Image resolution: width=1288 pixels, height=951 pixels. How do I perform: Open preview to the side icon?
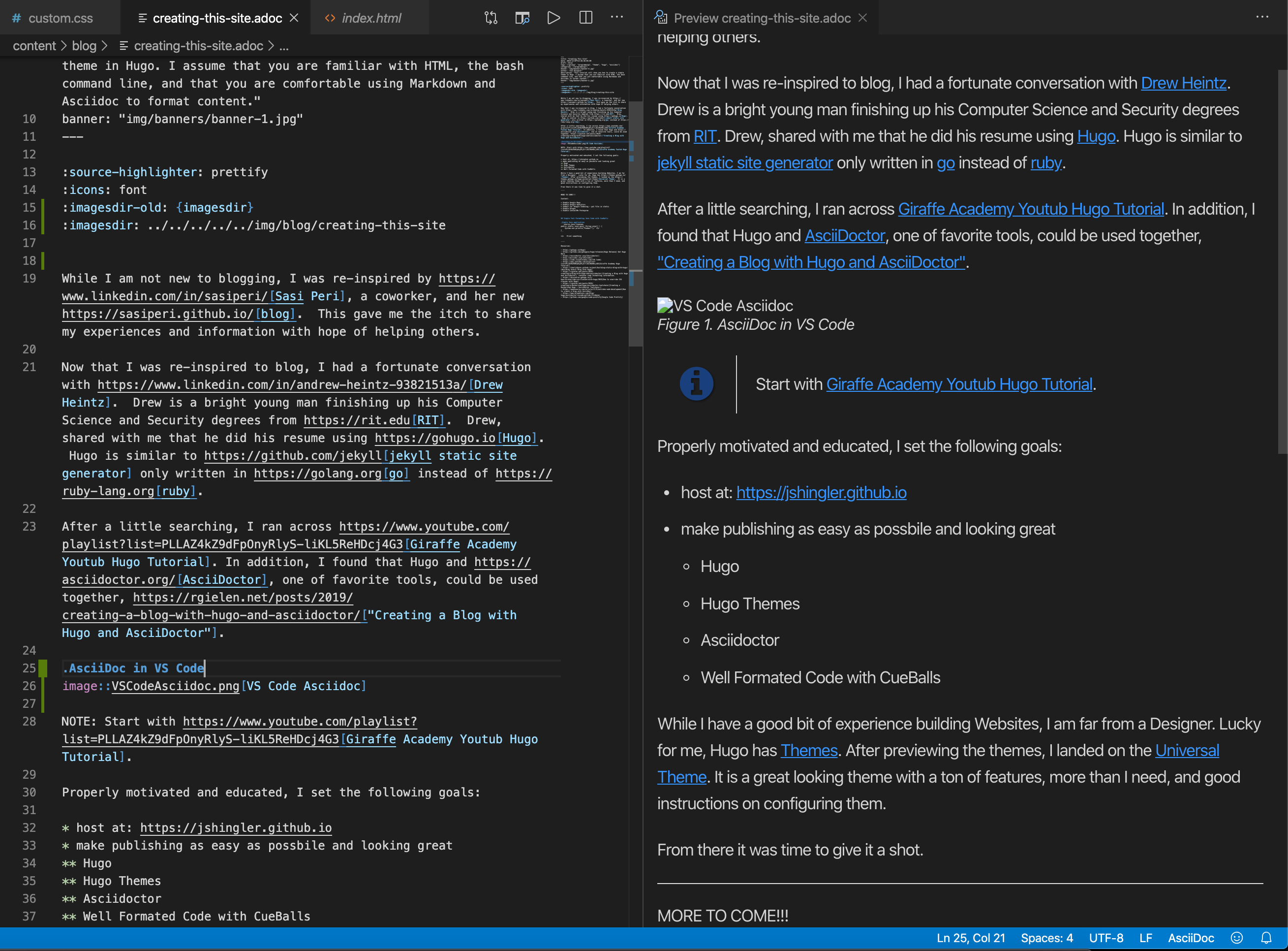tap(522, 18)
